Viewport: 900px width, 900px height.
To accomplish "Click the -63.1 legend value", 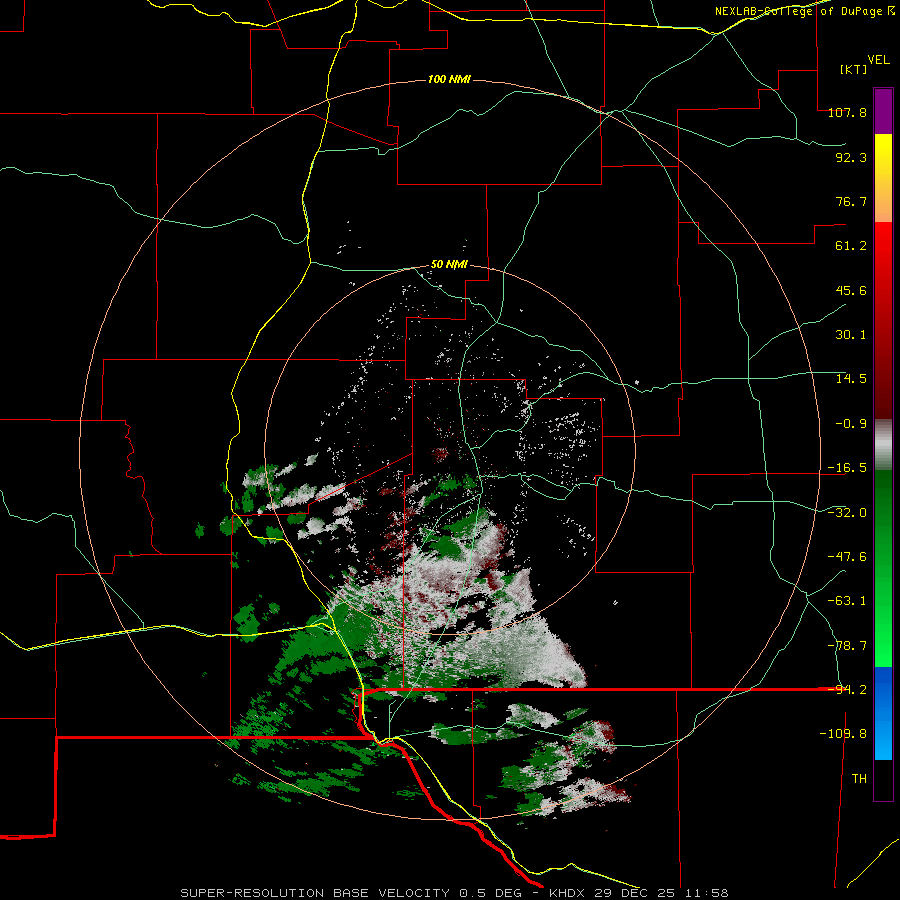I will point(847,601).
